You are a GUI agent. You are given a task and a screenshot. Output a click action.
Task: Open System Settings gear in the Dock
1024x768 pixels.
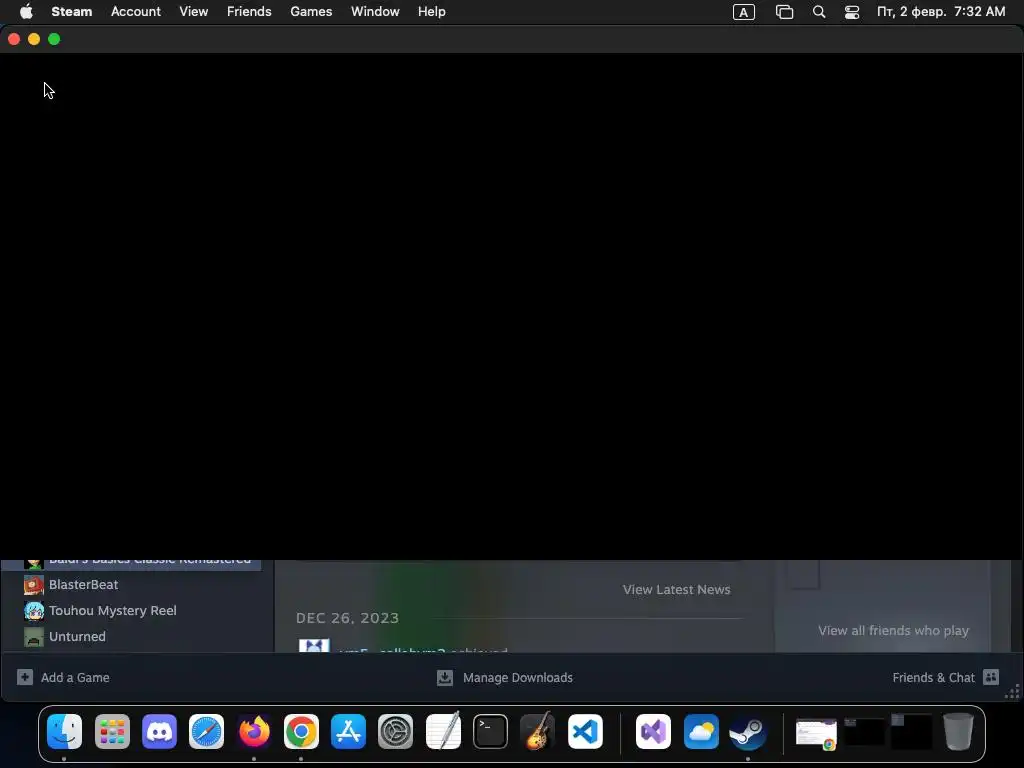pyautogui.click(x=396, y=731)
